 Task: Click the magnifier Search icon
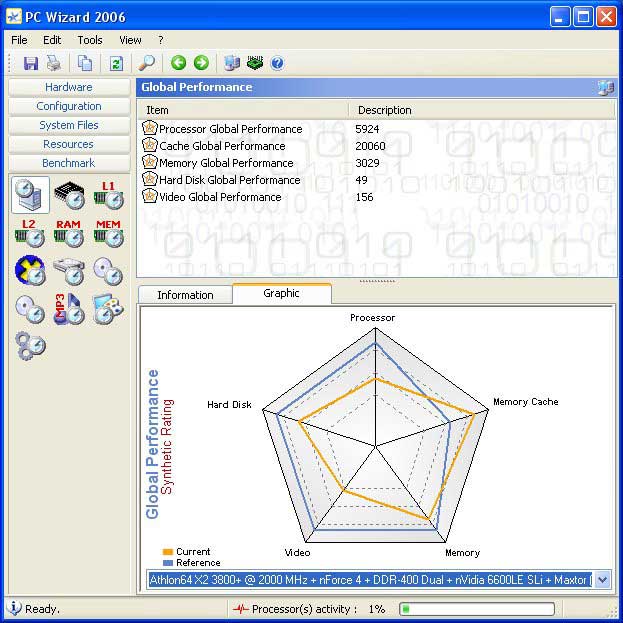[x=147, y=63]
